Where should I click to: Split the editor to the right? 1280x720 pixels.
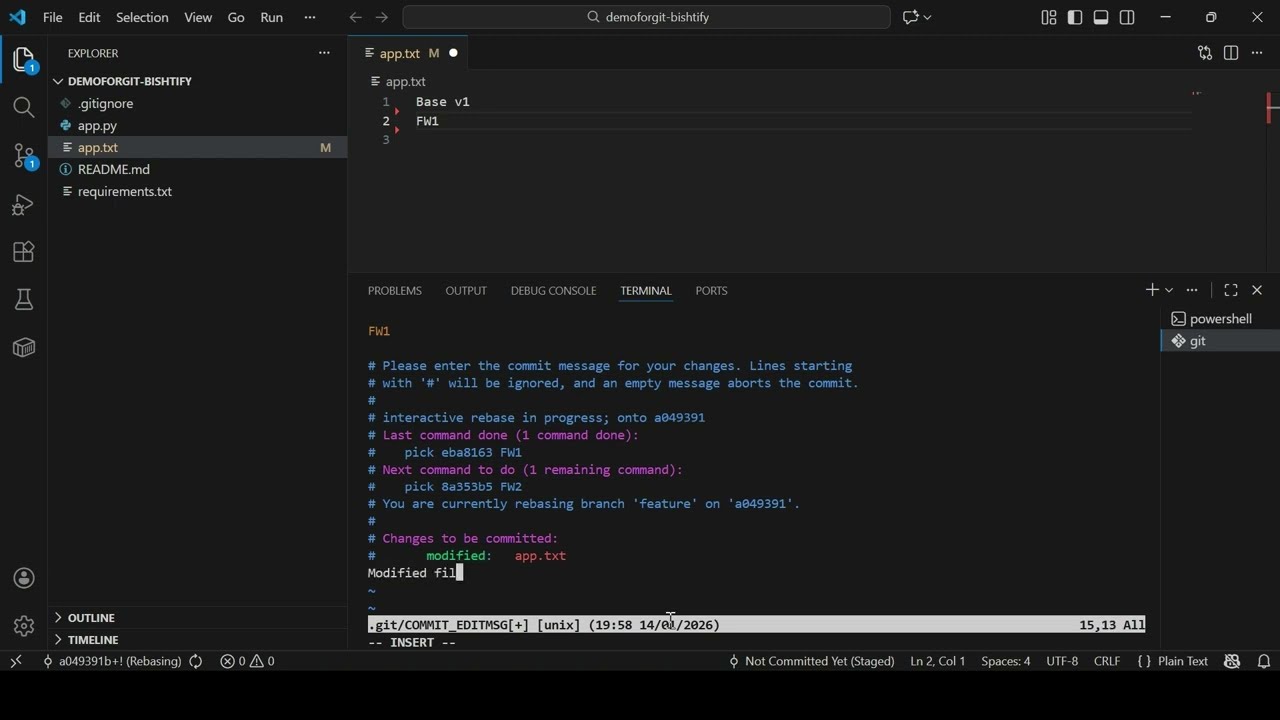coord(1231,53)
